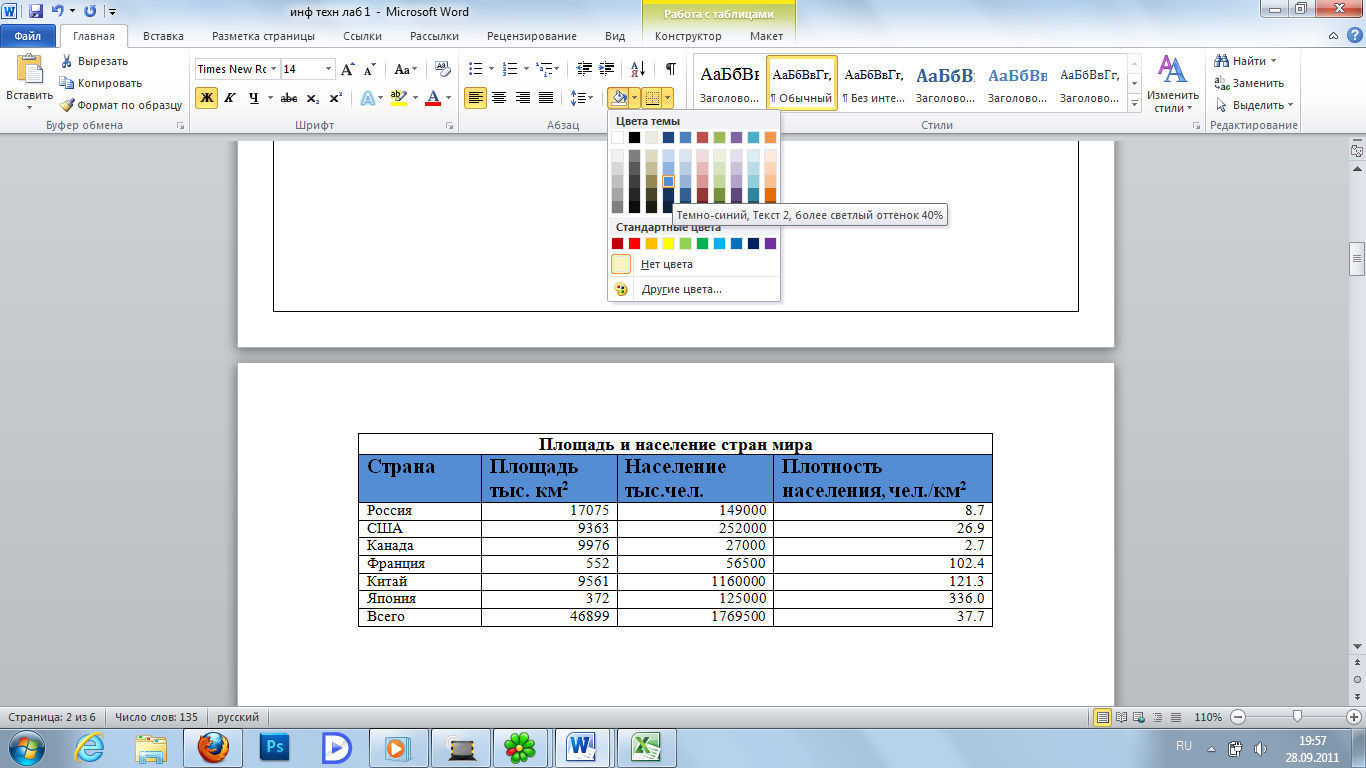Click the shrink font size icon
The image size is (1366, 768).
[x=369, y=69]
